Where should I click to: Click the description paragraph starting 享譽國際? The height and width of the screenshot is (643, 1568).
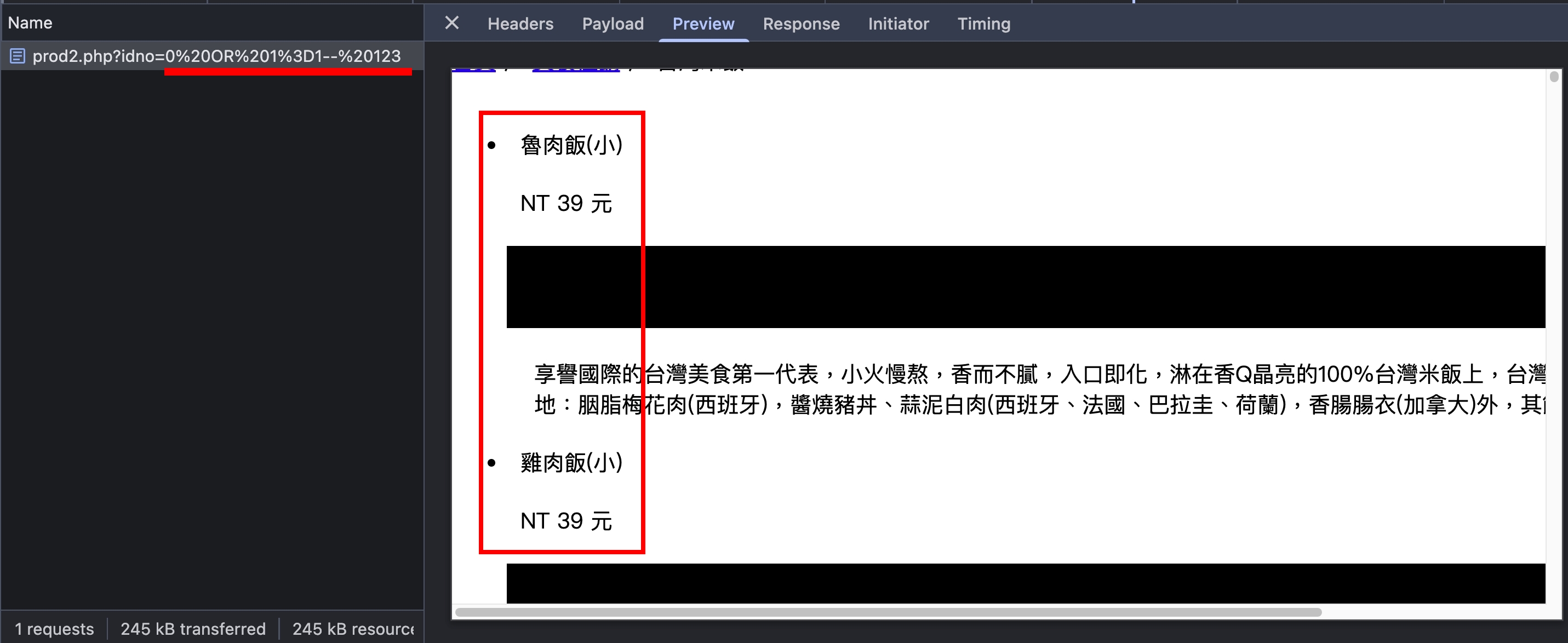1039,389
